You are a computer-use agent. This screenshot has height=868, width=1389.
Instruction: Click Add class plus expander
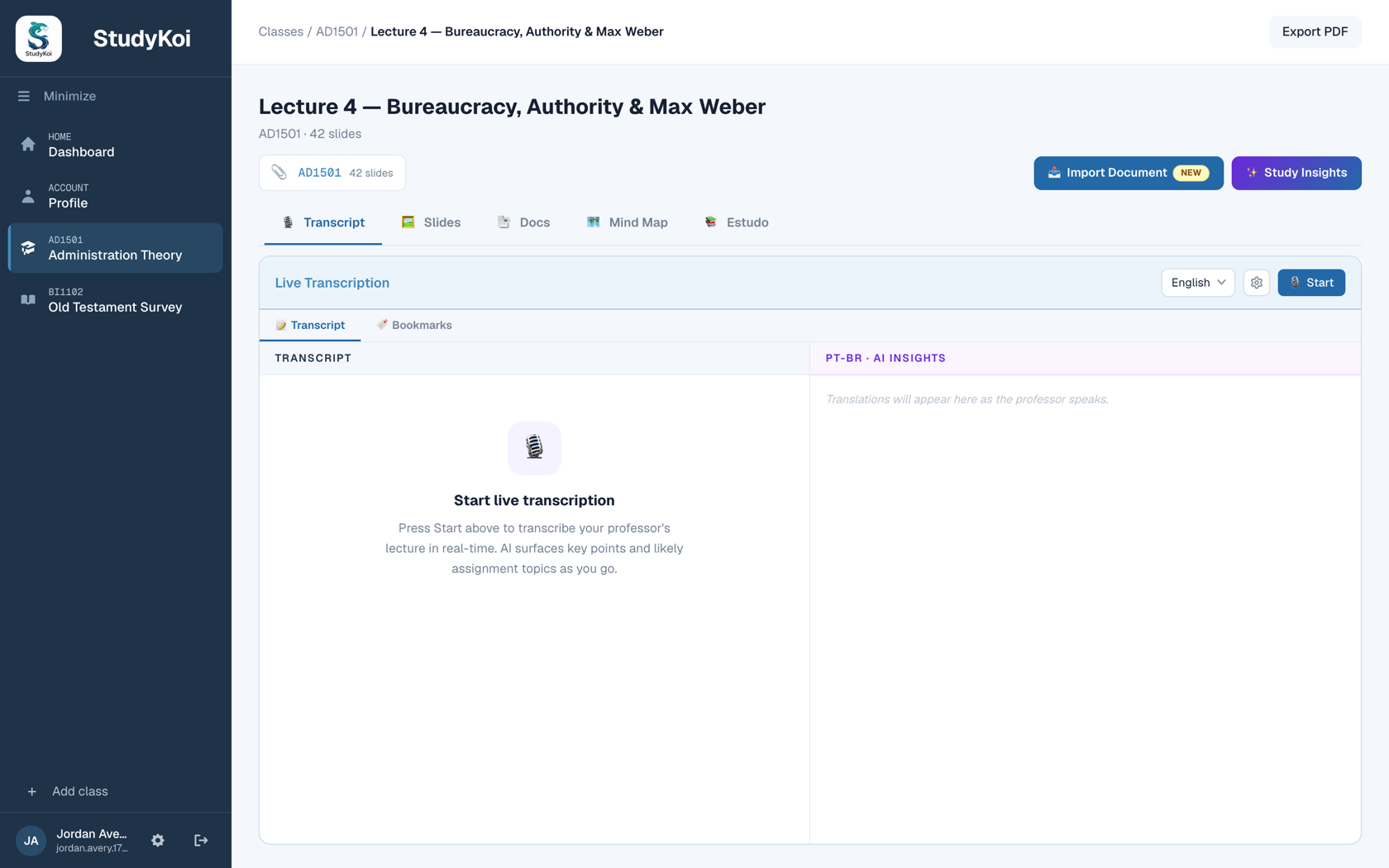point(31,792)
